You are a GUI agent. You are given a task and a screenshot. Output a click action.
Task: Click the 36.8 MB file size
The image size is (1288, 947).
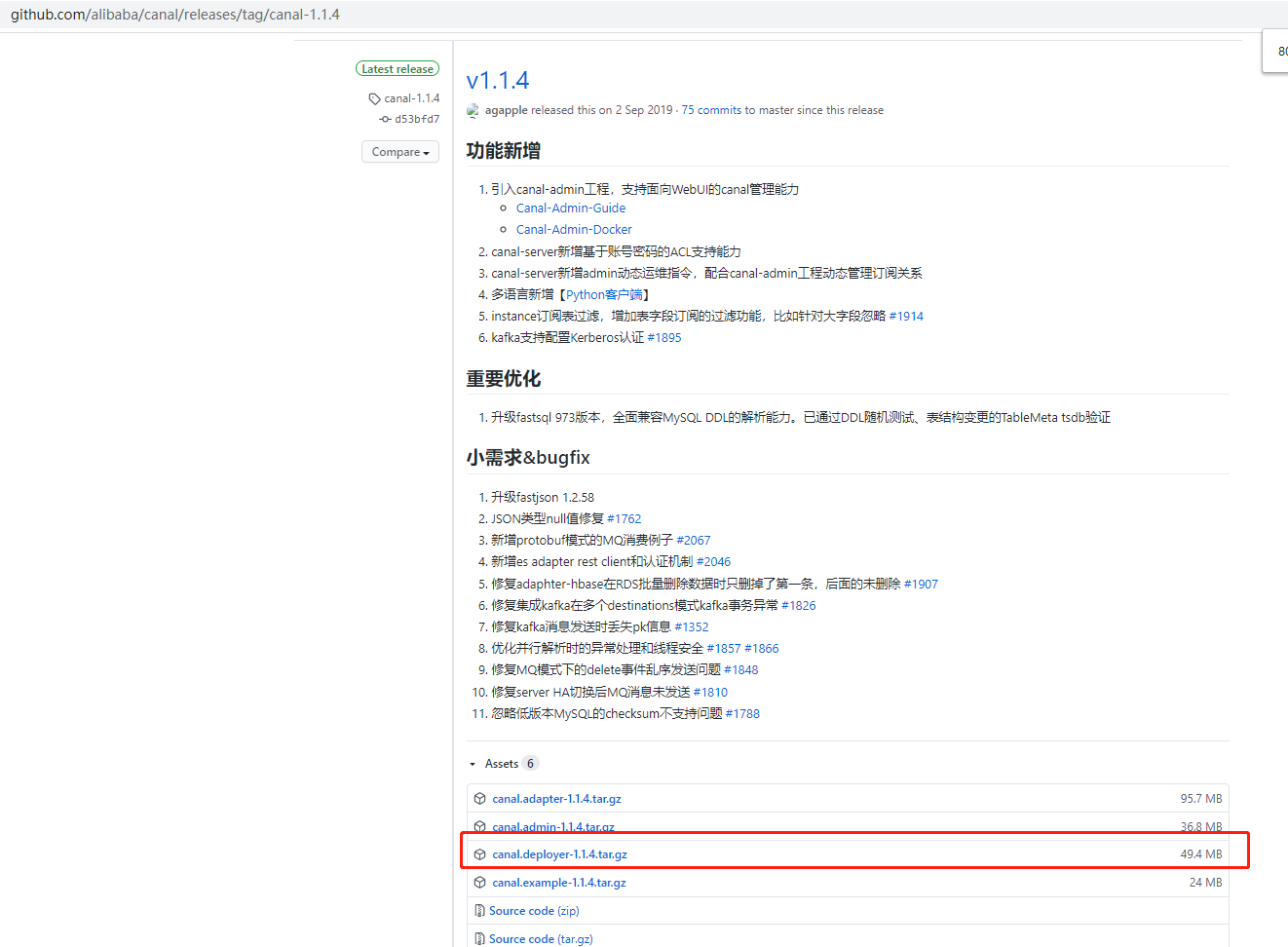pos(1201,827)
